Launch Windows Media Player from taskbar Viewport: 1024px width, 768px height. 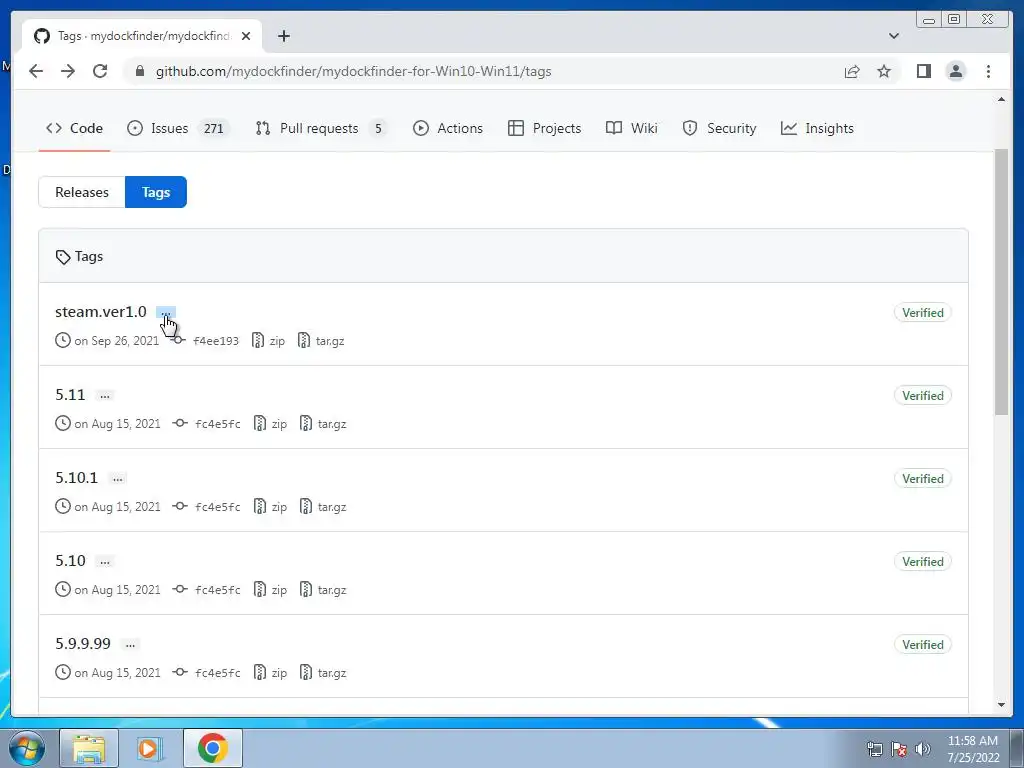(150, 748)
